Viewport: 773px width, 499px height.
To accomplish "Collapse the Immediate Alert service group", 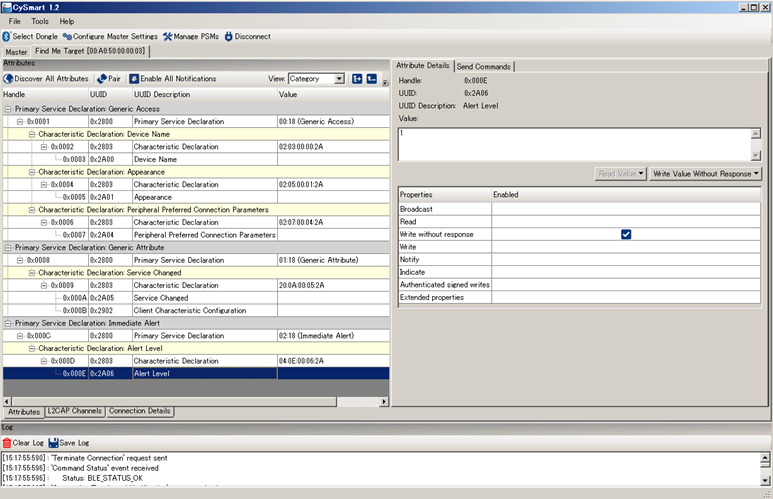I will click(x=8, y=323).
